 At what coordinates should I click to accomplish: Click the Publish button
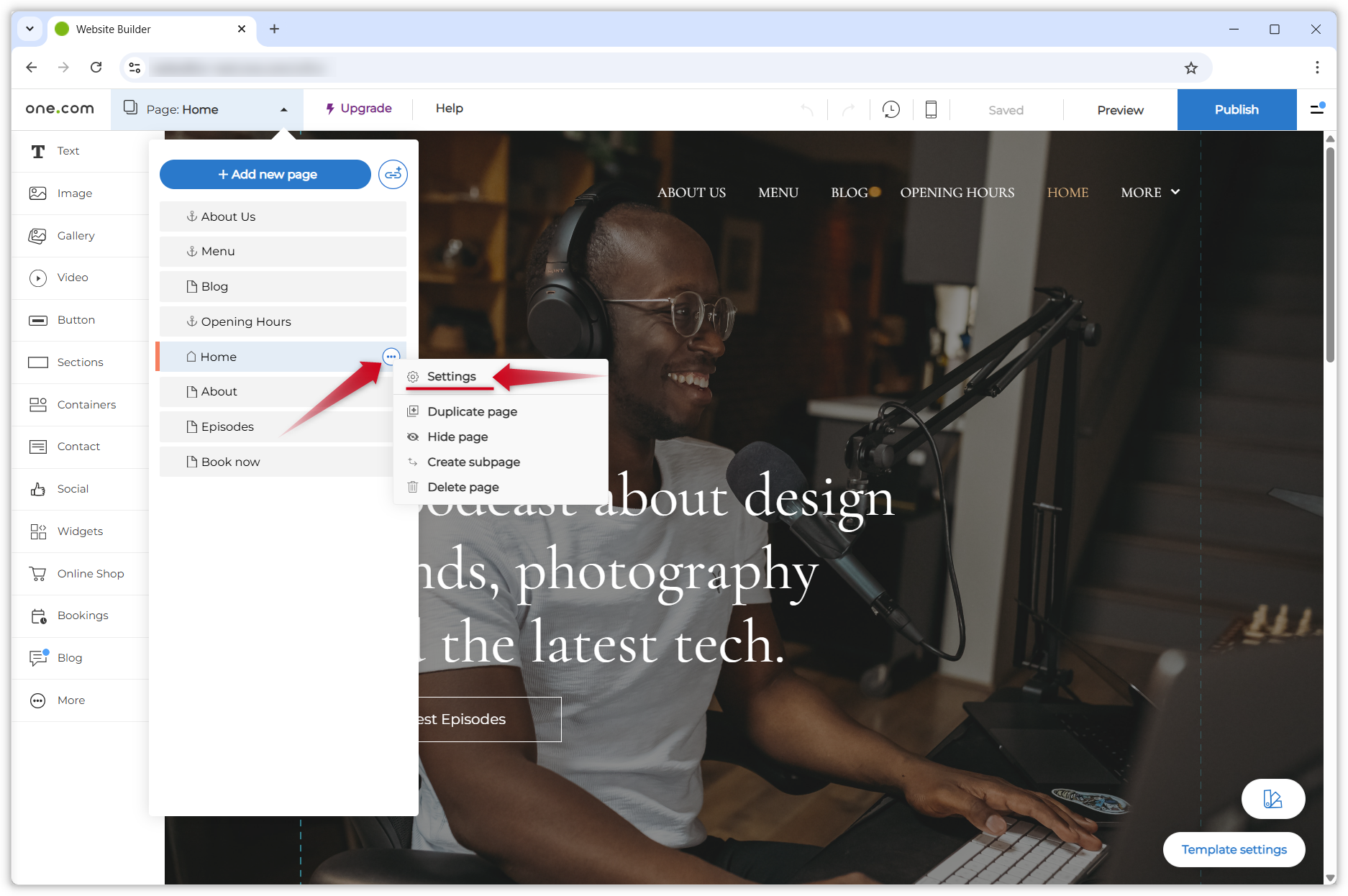tap(1237, 109)
